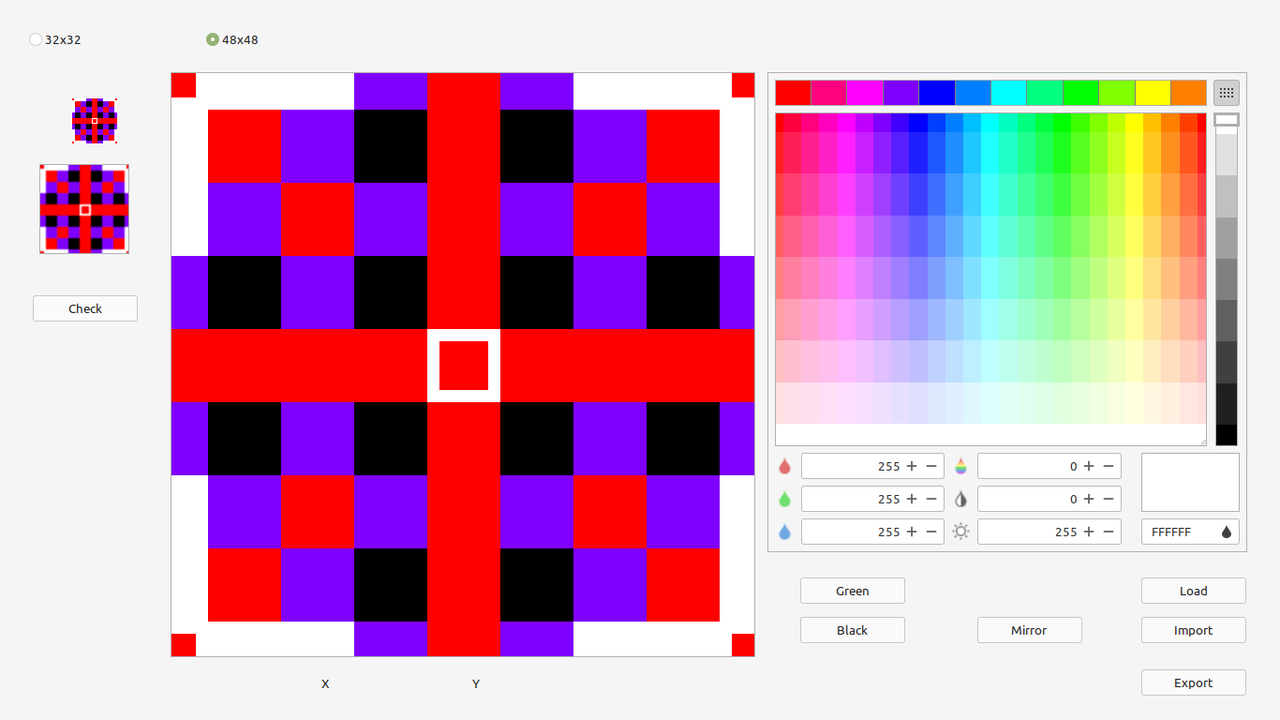
Task: Click the black droplet beside hex field
Action: coord(1227,532)
